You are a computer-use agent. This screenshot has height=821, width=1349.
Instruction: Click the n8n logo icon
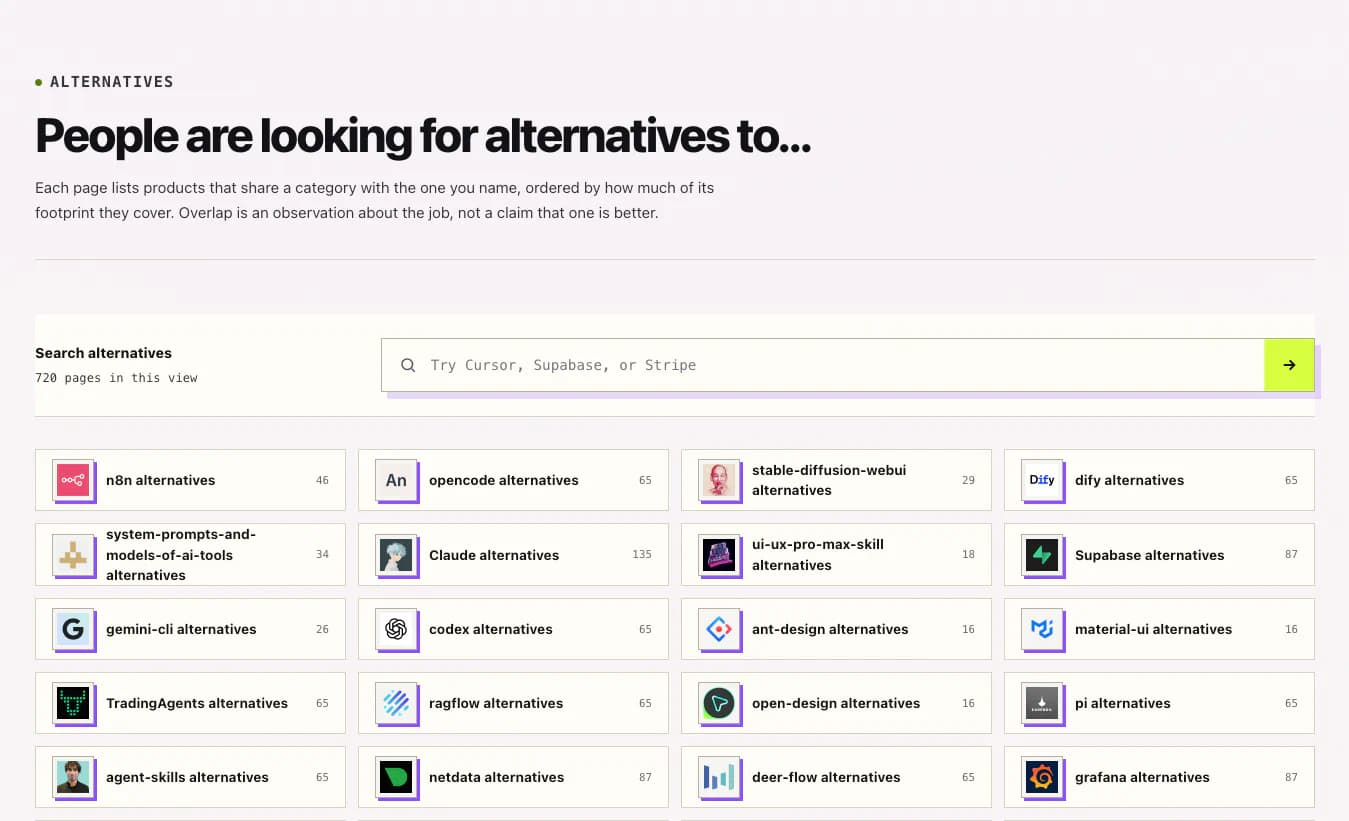point(73,480)
